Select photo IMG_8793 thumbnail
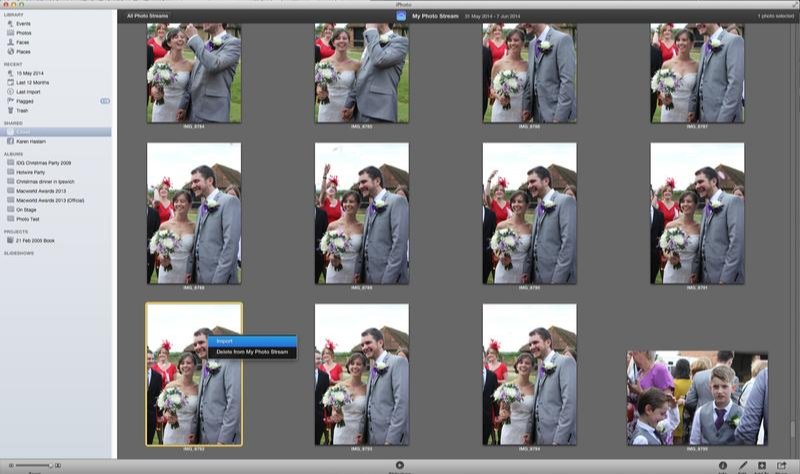 (x=362, y=375)
